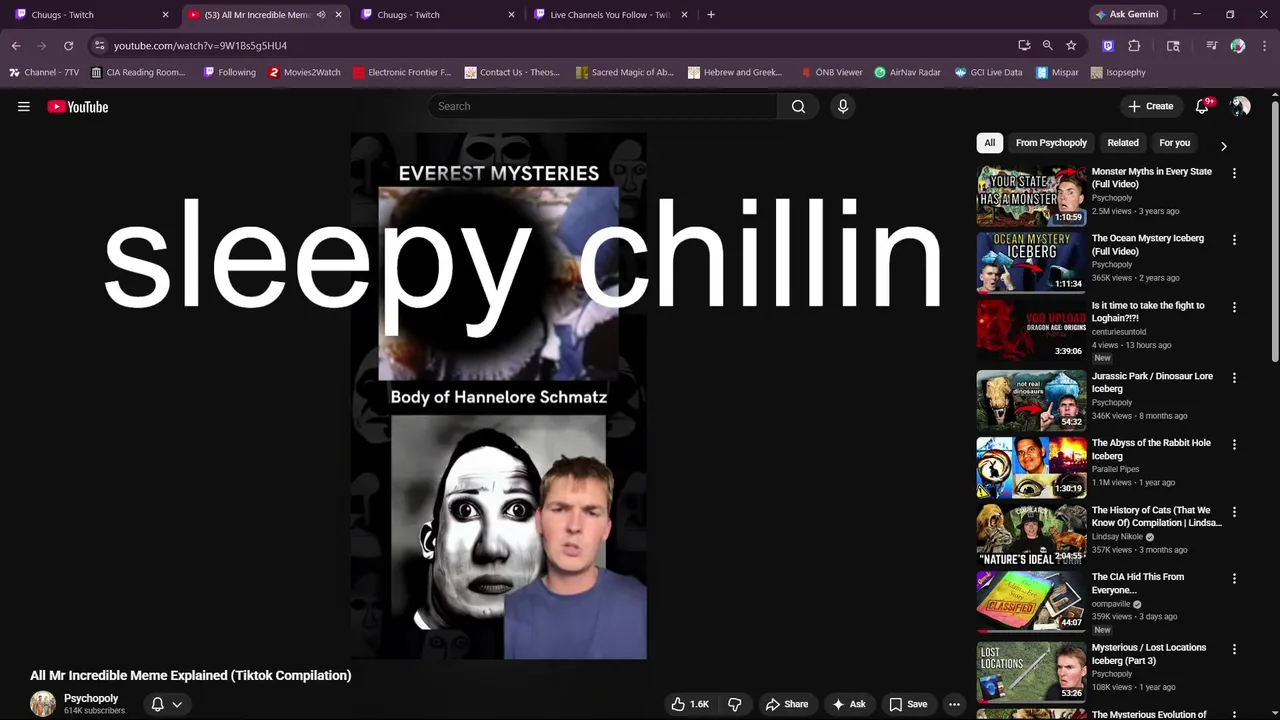Open Mysterious Lost Locations Iceberg thumbnail
This screenshot has width=1280, height=720.
pyautogui.click(x=1031, y=671)
